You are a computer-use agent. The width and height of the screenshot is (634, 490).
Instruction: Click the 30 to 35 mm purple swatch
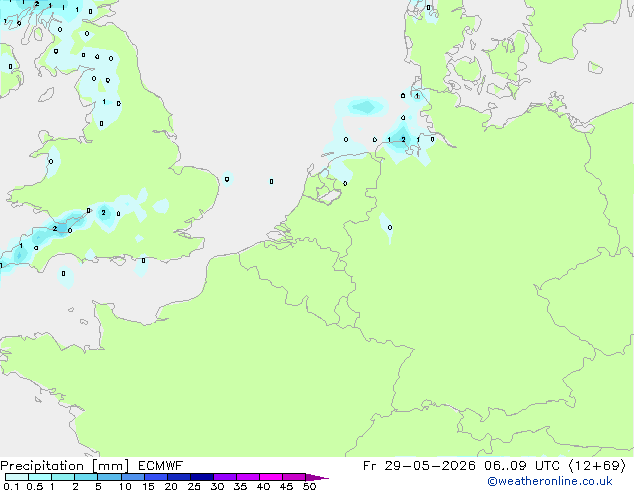(225, 477)
